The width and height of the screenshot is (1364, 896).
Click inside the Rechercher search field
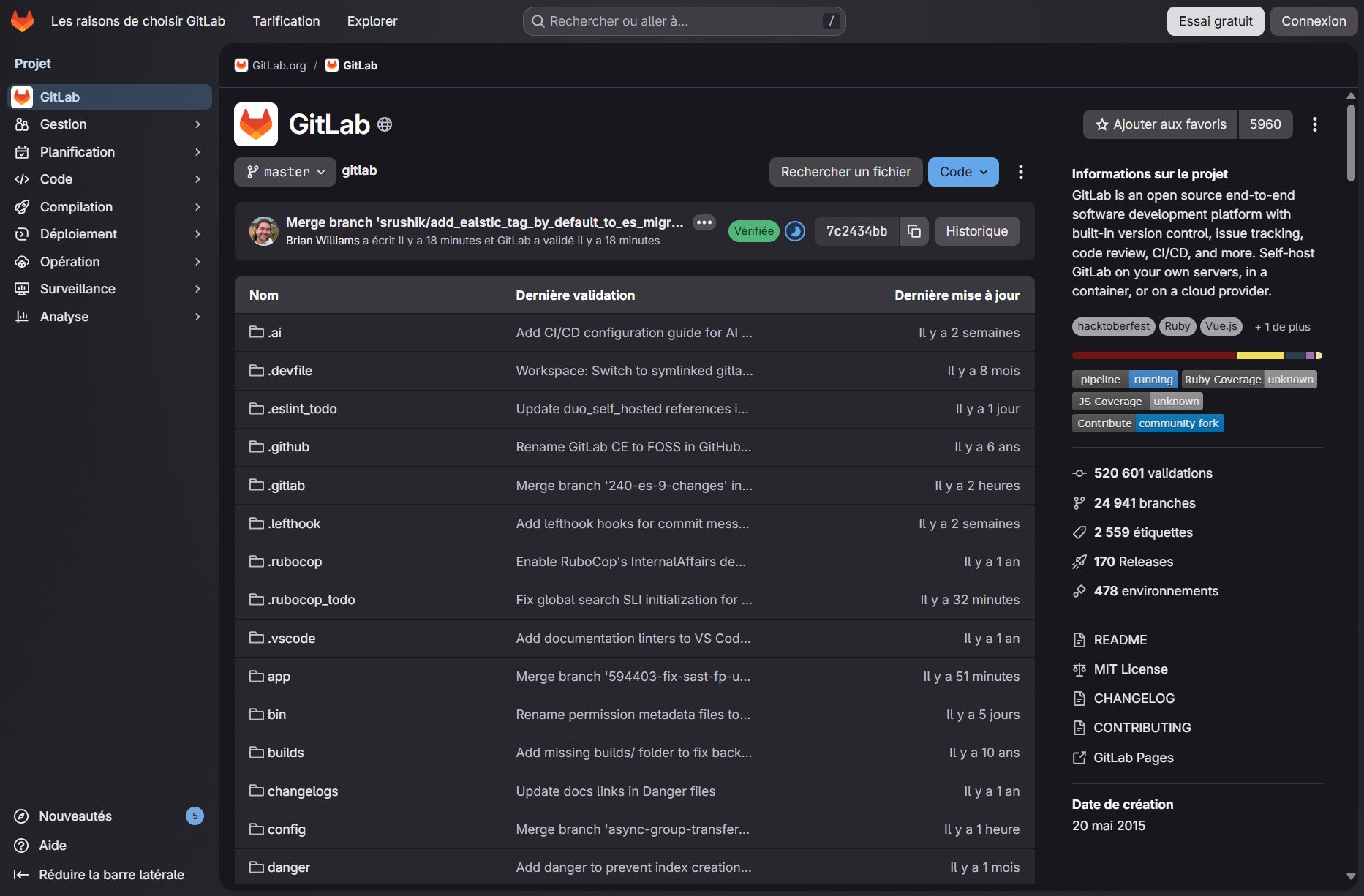pos(684,20)
